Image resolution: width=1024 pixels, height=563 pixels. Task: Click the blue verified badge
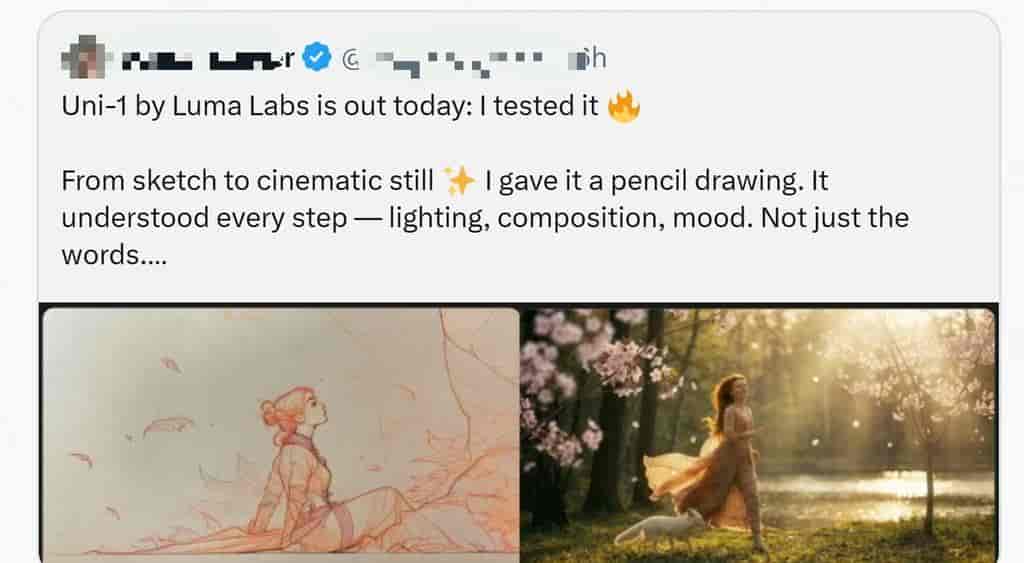[317, 59]
